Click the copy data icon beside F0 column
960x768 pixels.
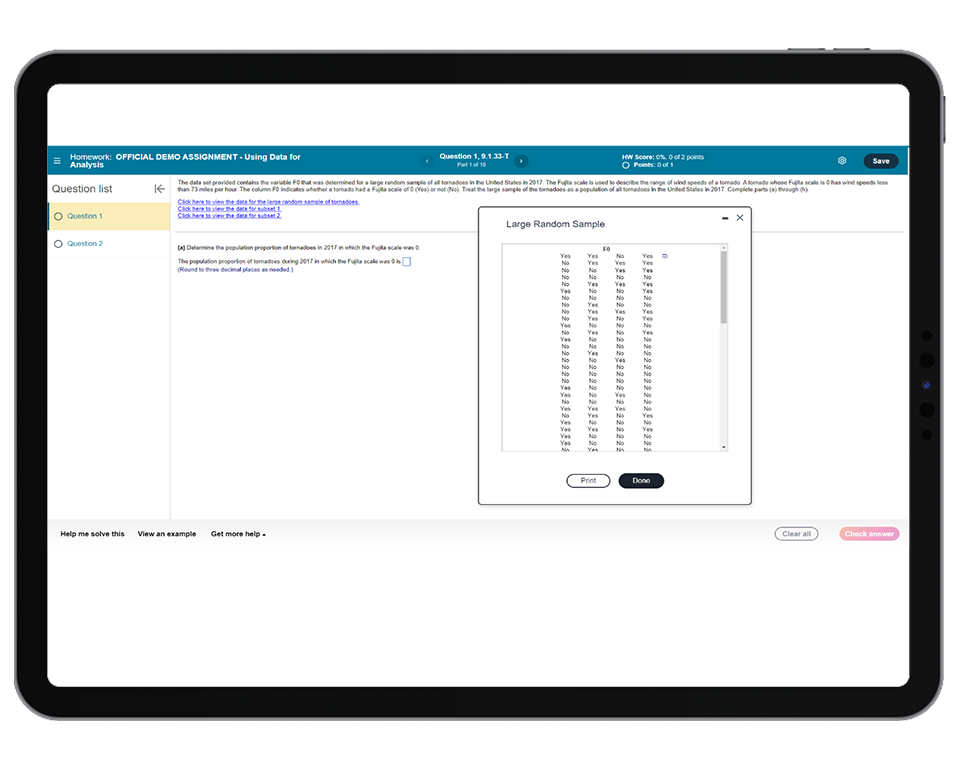(665, 256)
